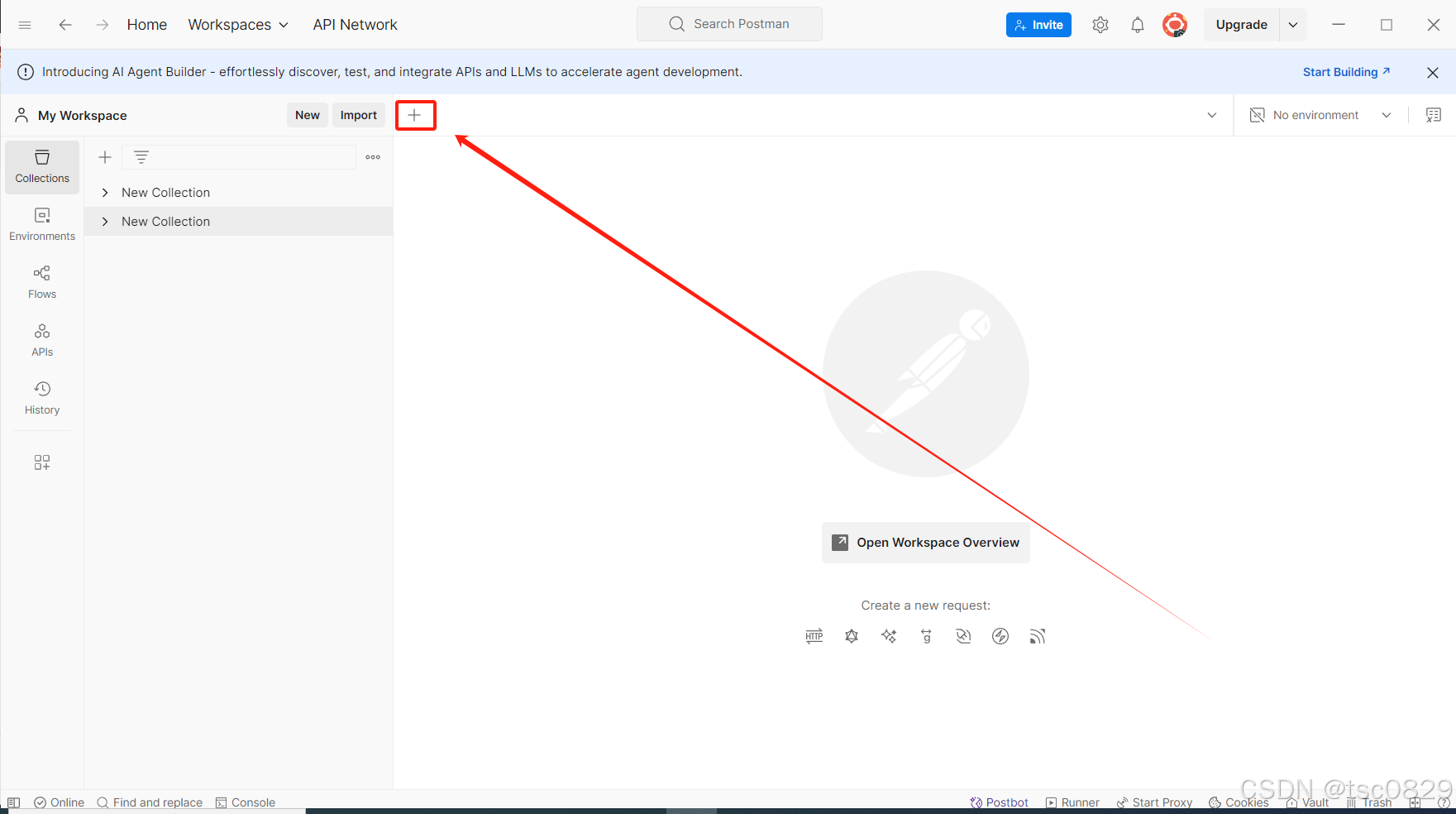Go forward with the right arrow

102,25
